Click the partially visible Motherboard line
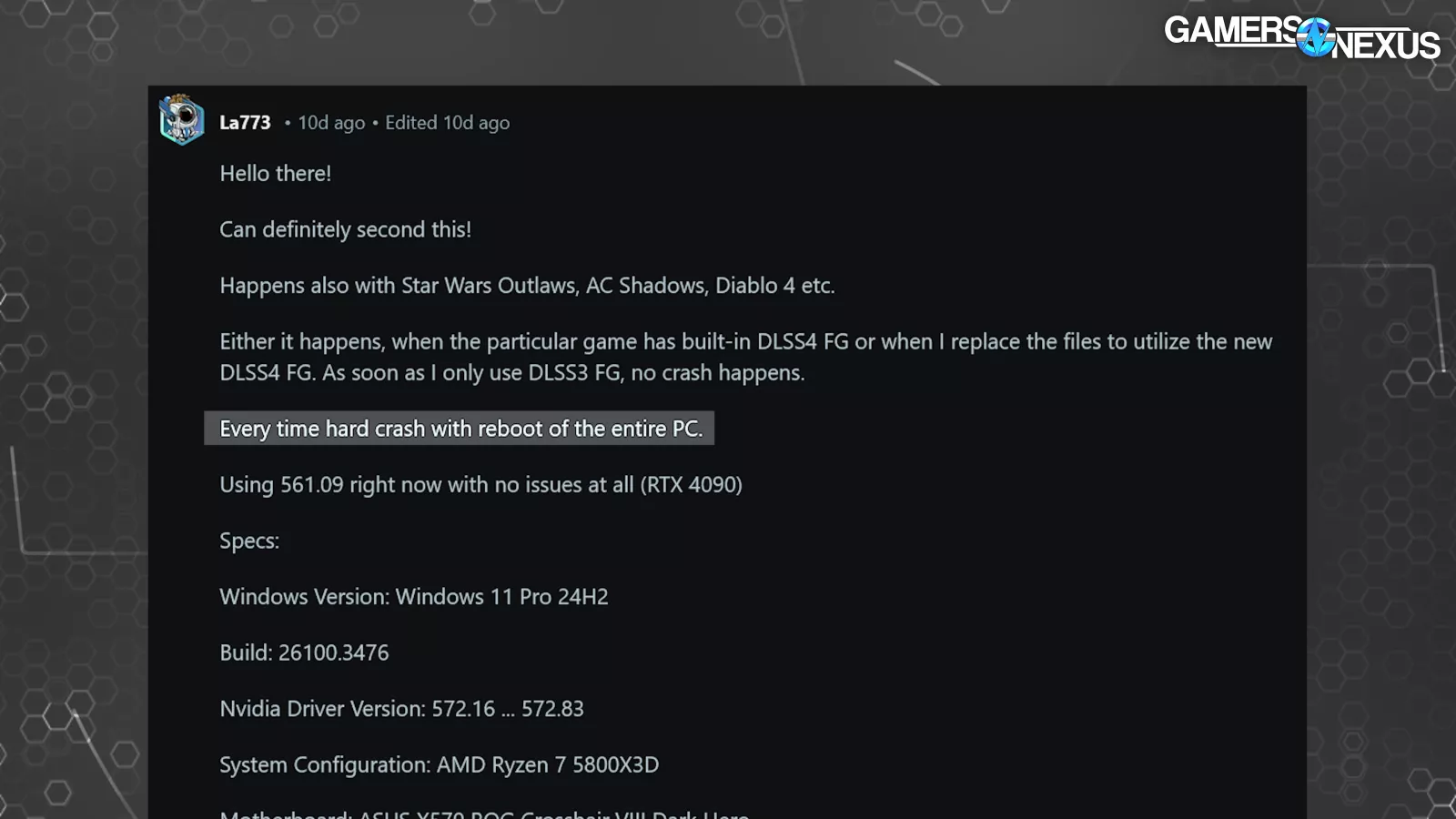This screenshot has width=1456, height=819. (x=483, y=813)
